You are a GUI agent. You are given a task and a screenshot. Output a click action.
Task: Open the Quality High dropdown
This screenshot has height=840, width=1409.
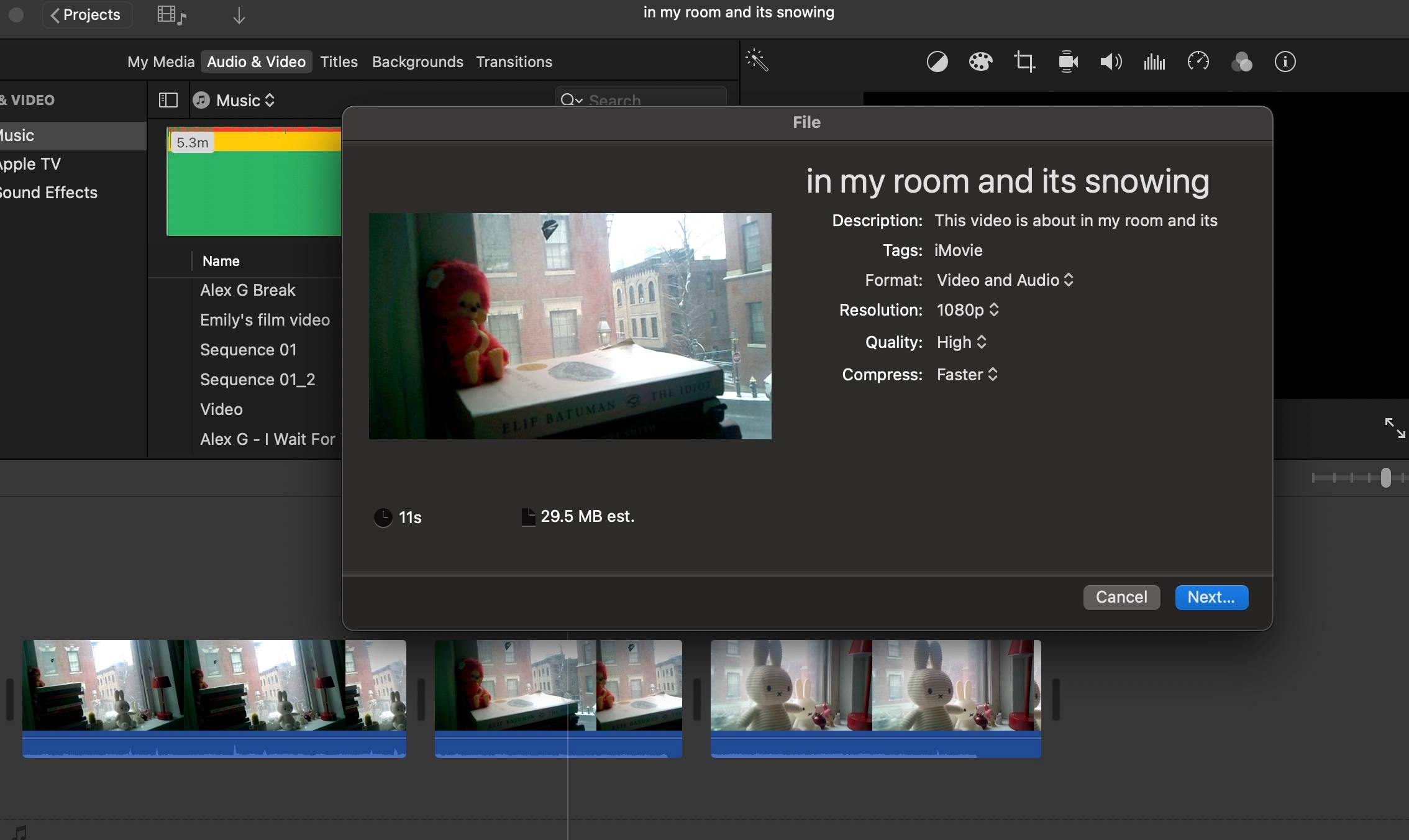click(x=961, y=342)
